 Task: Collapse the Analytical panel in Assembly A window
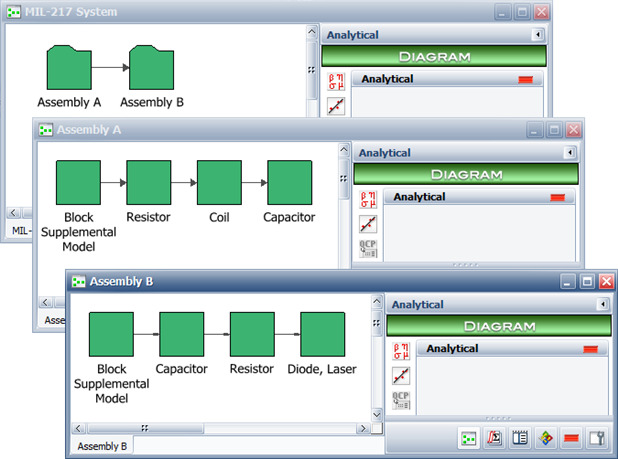coord(570,153)
